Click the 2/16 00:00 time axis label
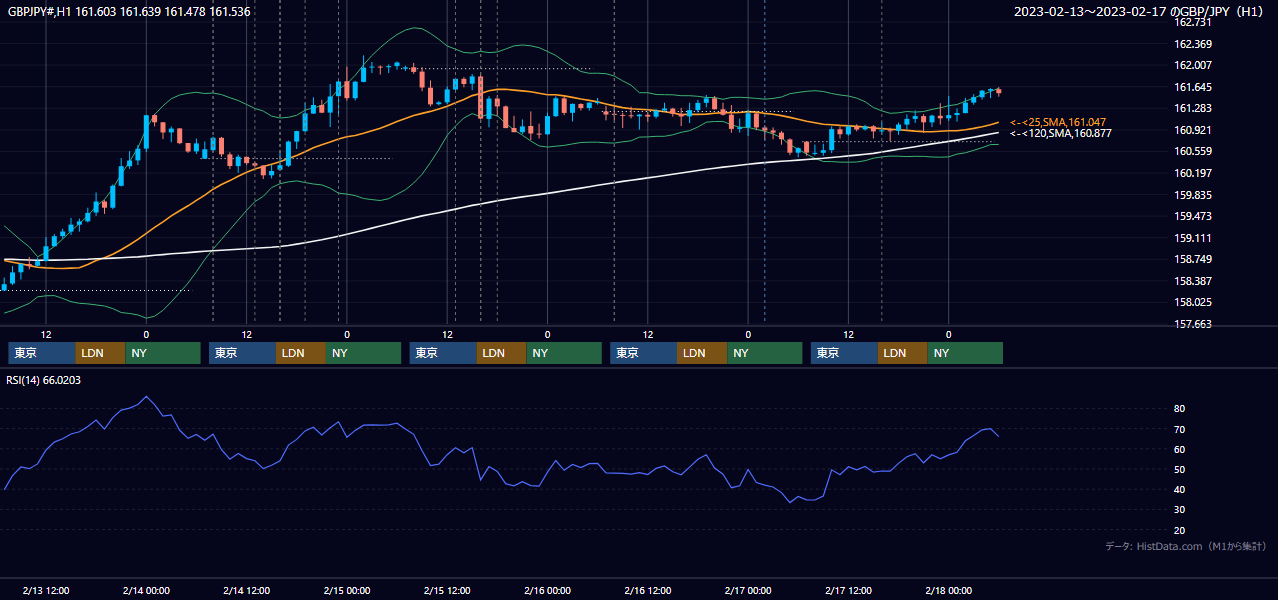The width and height of the screenshot is (1278, 600). pyautogui.click(x=547, y=590)
